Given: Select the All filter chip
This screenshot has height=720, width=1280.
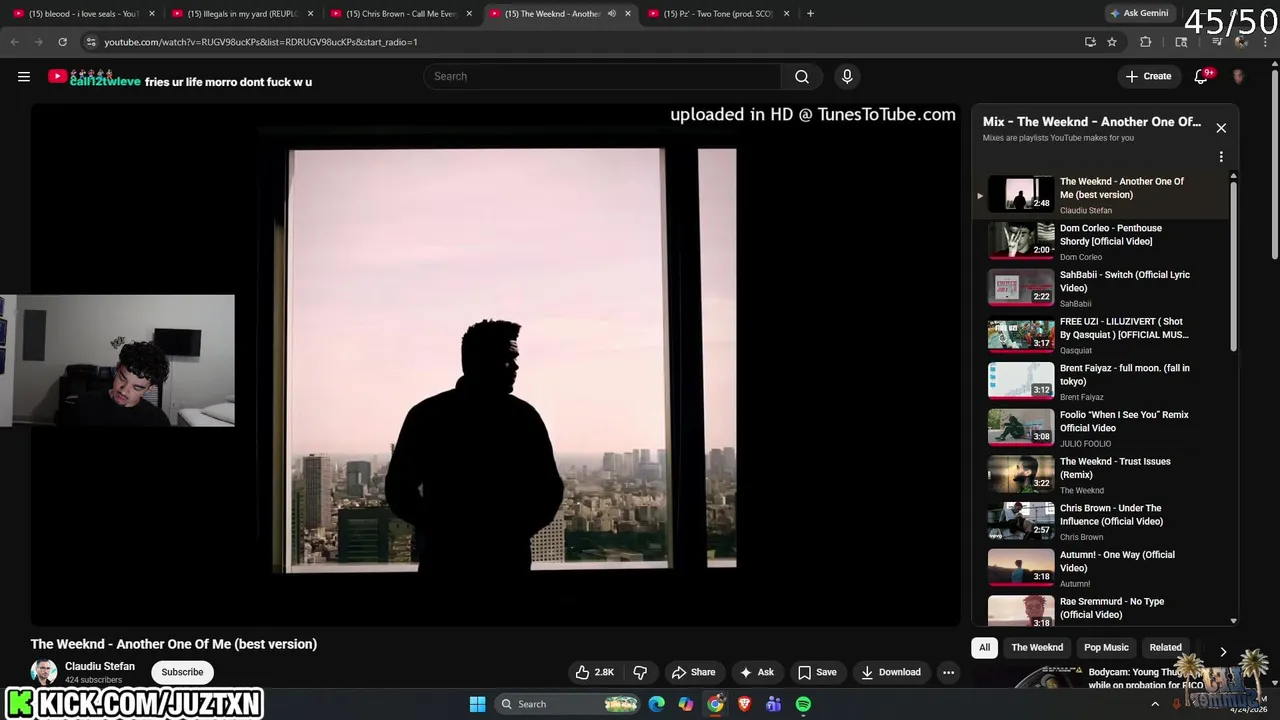Looking at the screenshot, I should [x=984, y=648].
